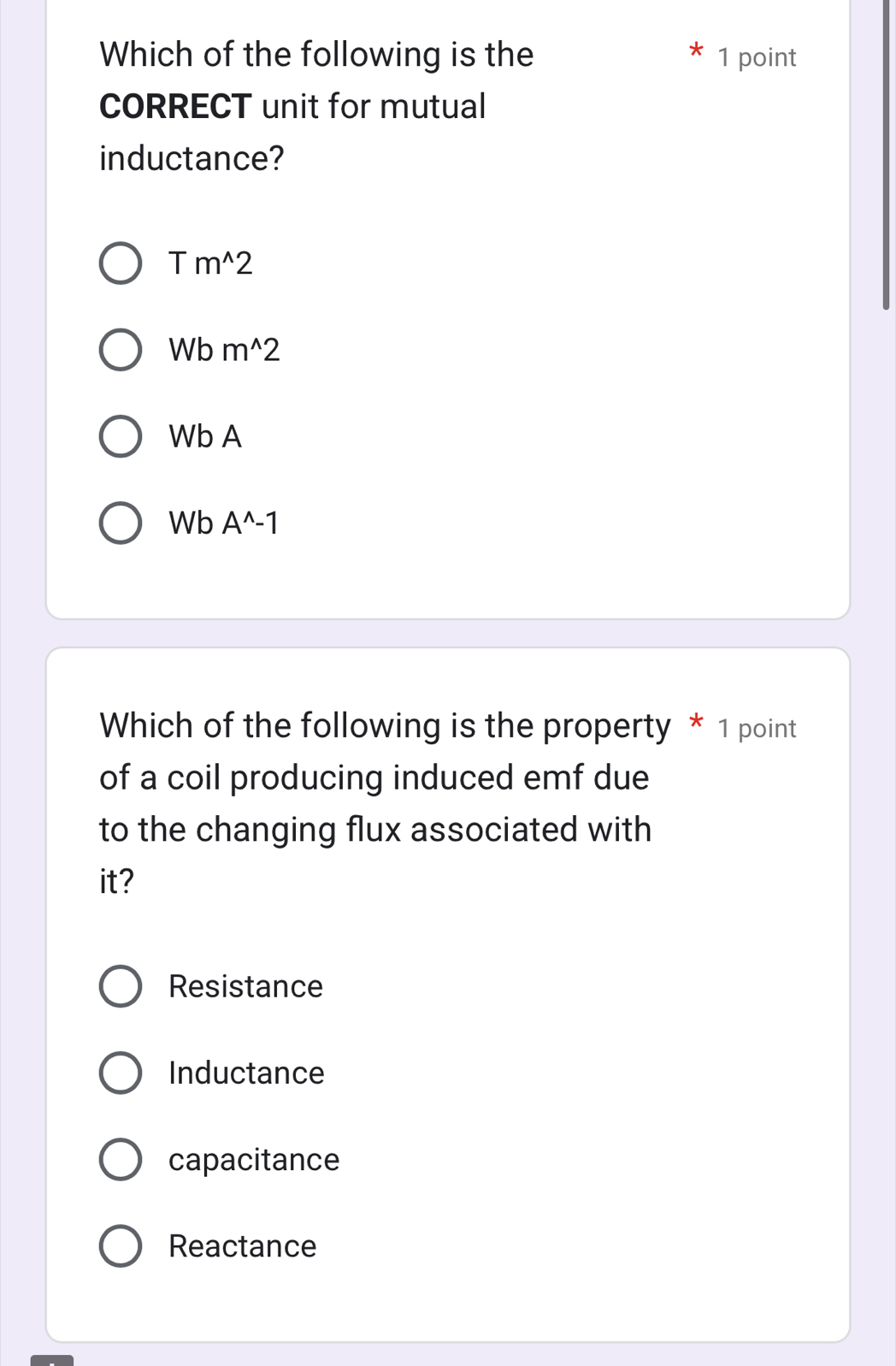Select the T m^2 answer option
Image resolution: width=896 pixels, height=1366 pixels.
click(x=122, y=263)
